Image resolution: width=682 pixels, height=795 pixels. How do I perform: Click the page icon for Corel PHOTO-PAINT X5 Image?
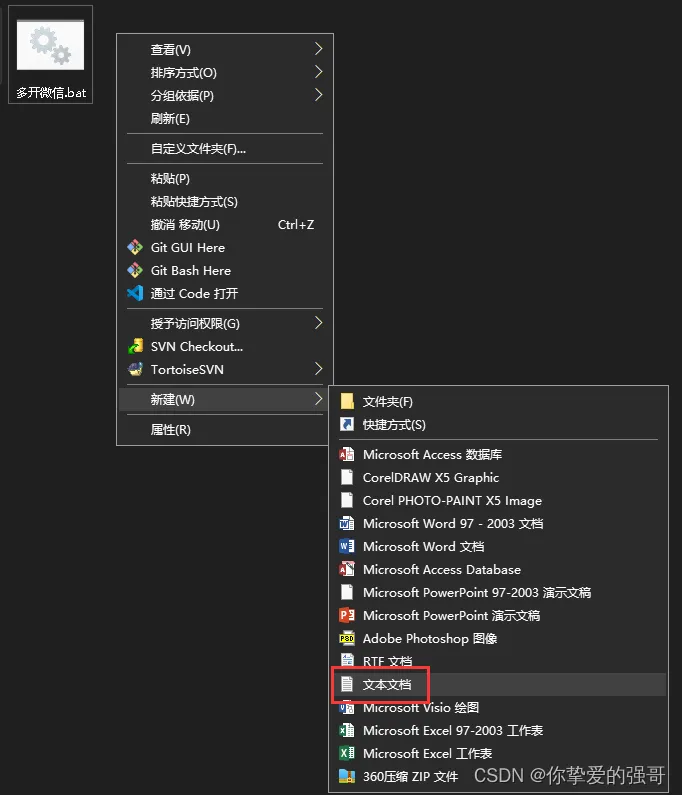347,500
